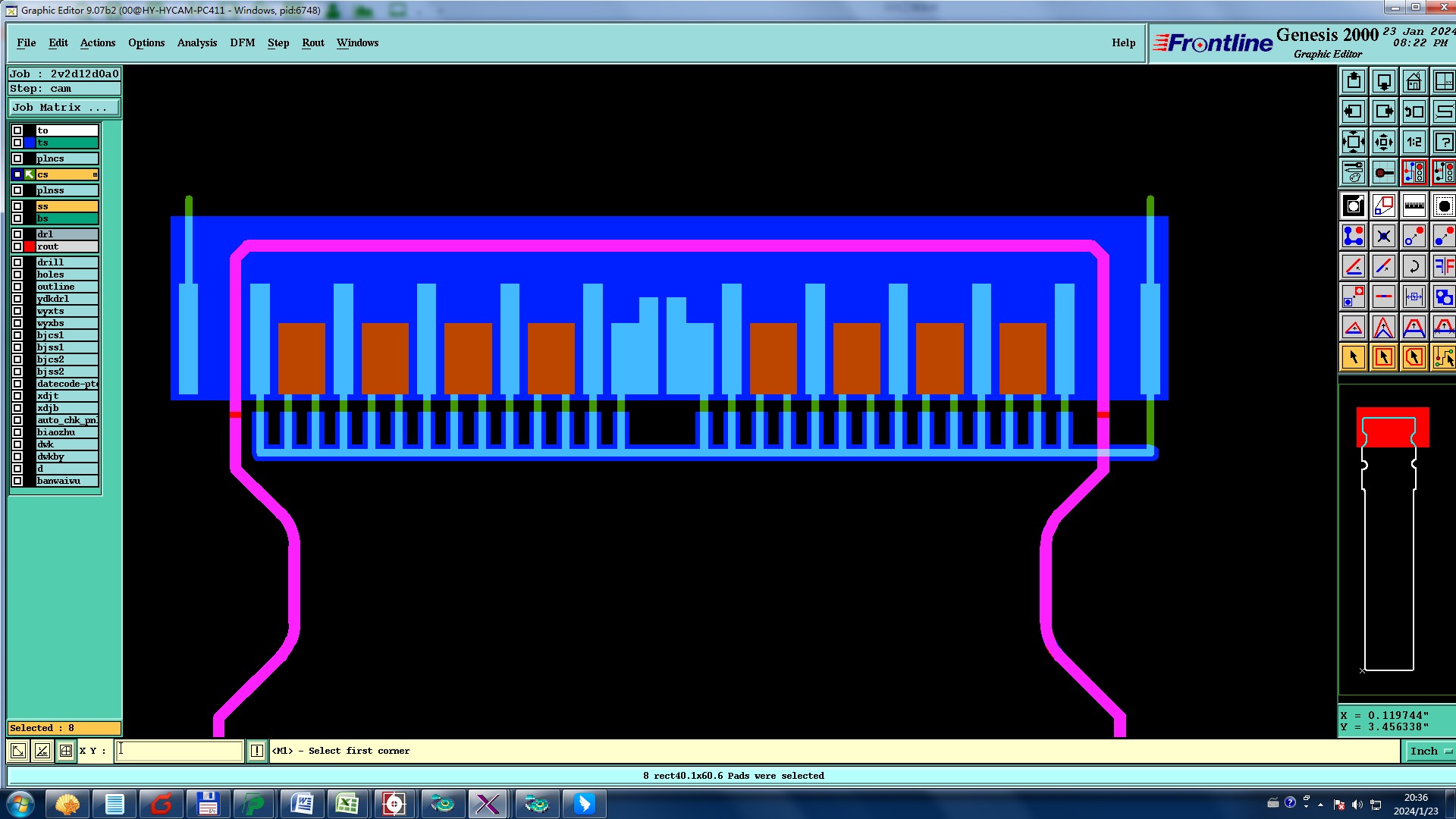Click the X Y coordinate input field
Image resolution: width=1456 pixels, height=819 pixels.
(180, 751)
